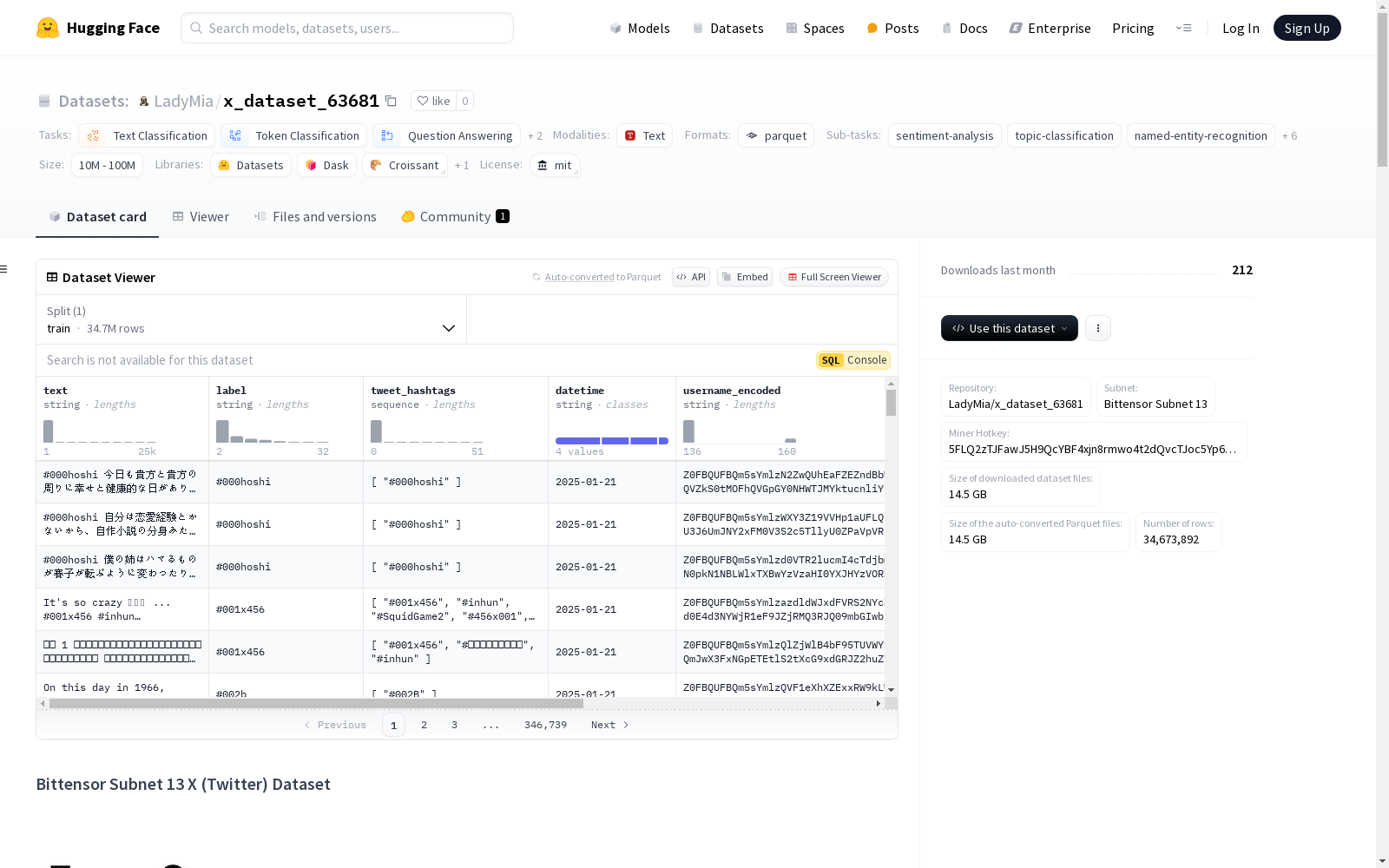Expand the +2 more tasks

pos(535,135)
